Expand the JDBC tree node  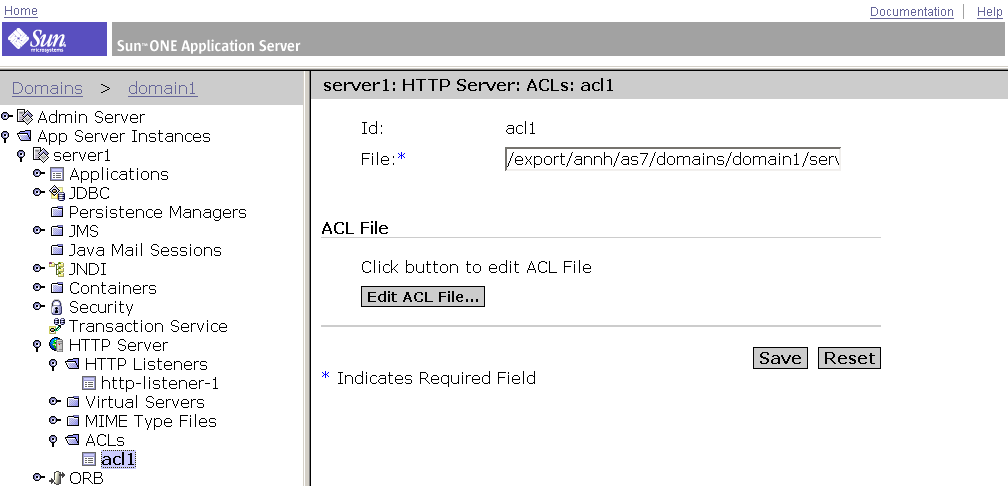[x=39, y=192]
